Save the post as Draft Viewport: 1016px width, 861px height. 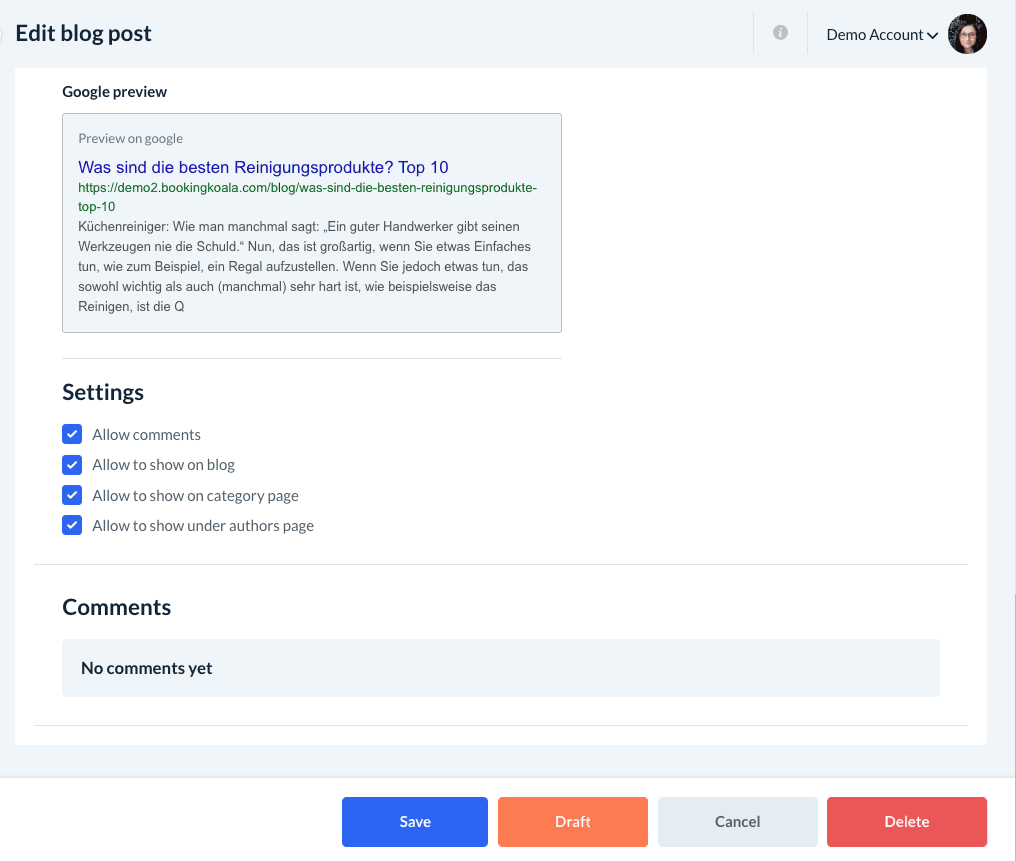click(573, 822)
